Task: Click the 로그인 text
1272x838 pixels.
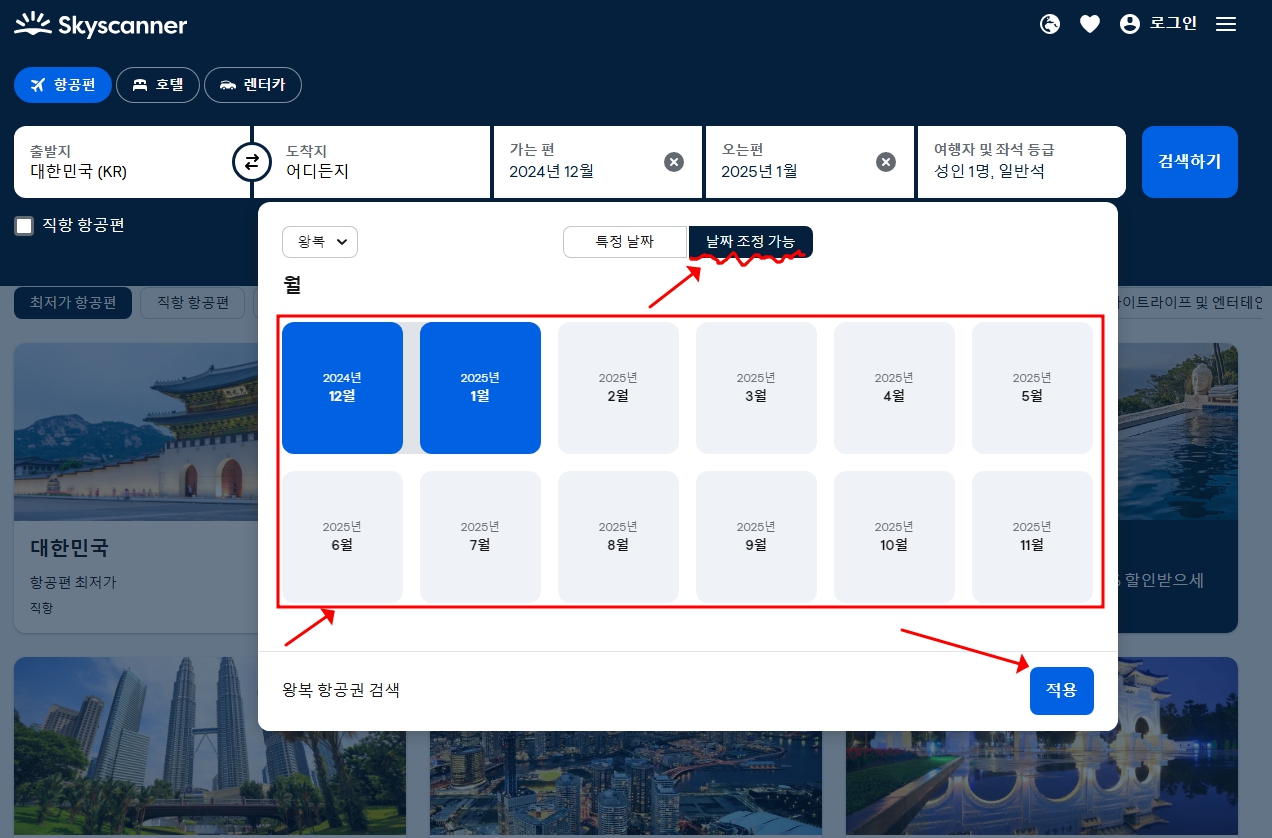Action: [1173, 24]
